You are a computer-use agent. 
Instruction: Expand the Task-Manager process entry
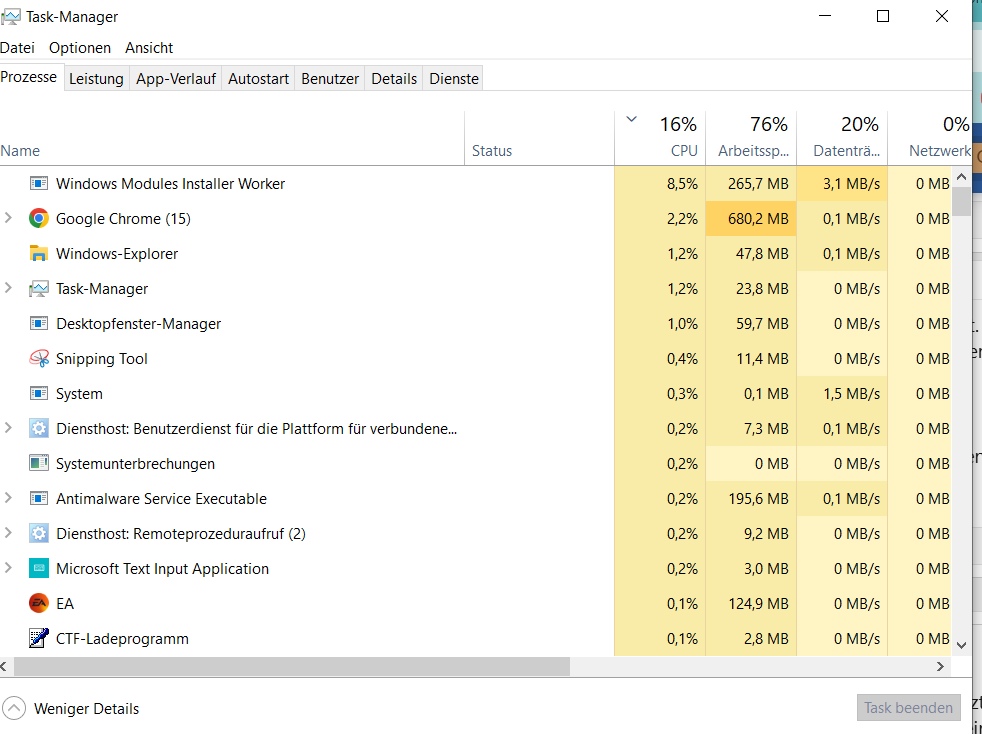8,288
